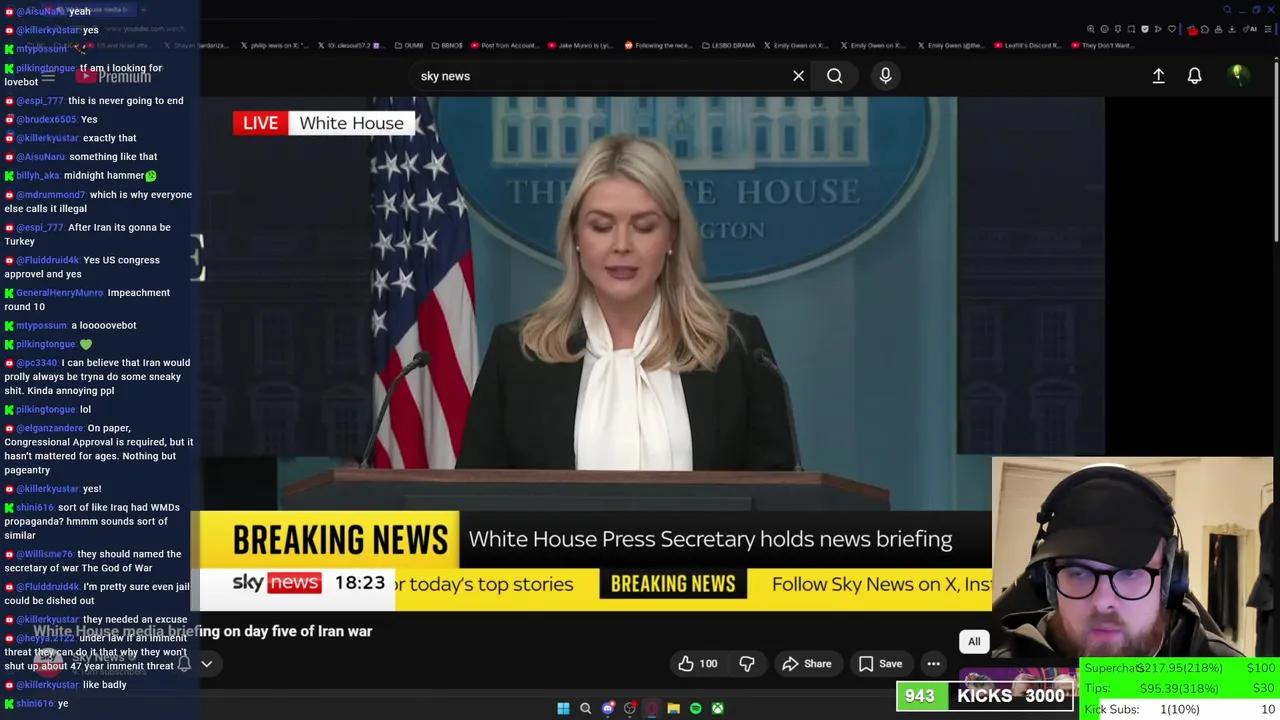Click GeneralHenryMunro's Impeachment chat message
The image size is (1280, 720).
click(x=88, y=300)
